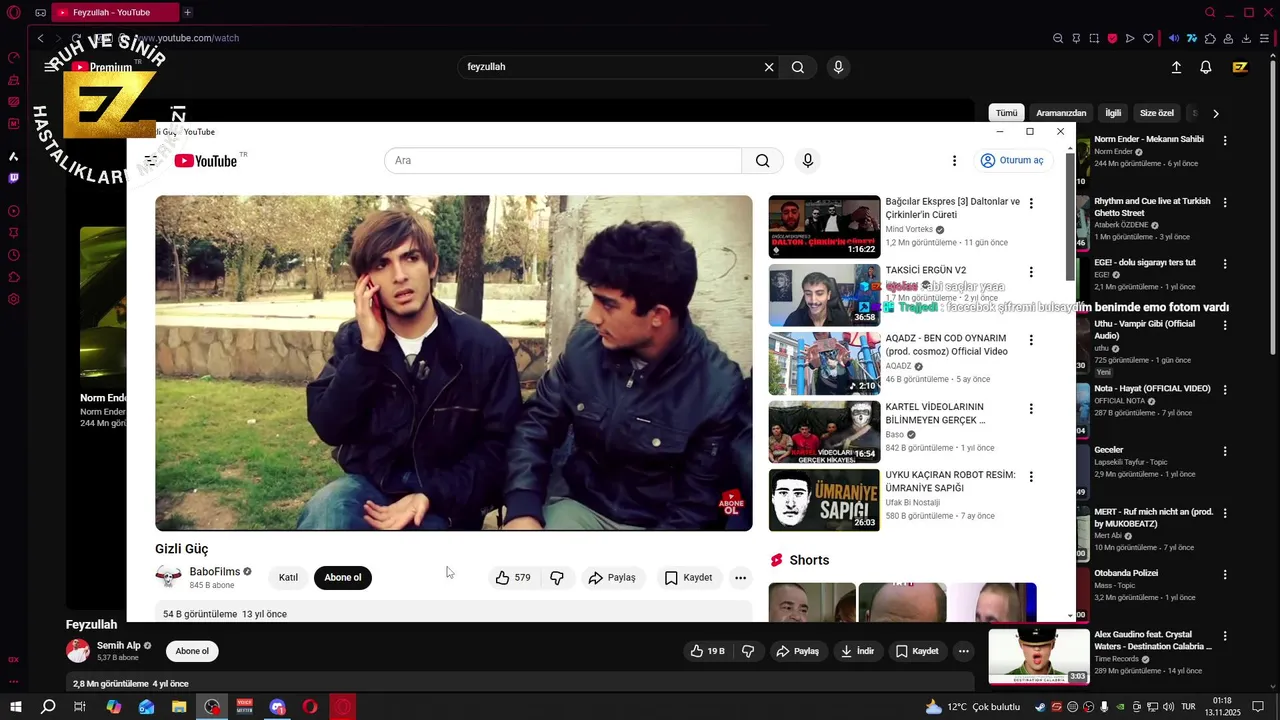Open the BaboFilms channel avatar
Image resolution: width=1280 pixels, height=720 pixels.
pyautogui.click(x=168, y=577)
